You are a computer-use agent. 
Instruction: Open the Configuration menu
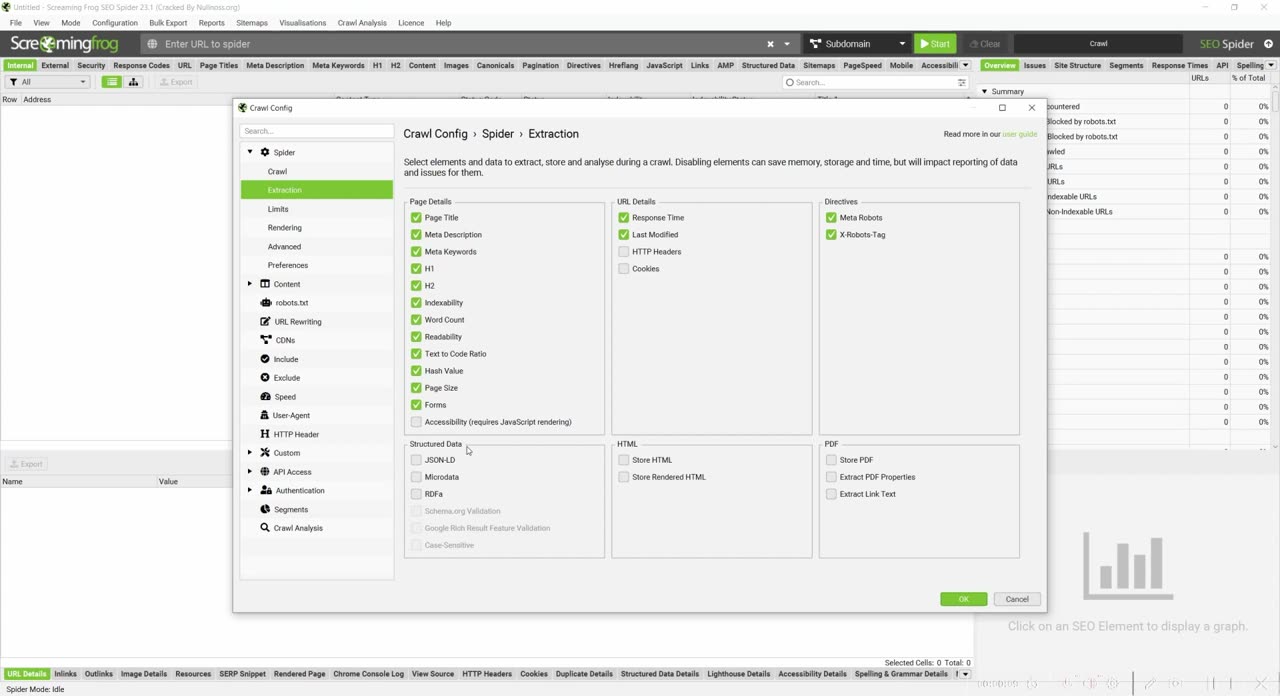pos(115,22)
